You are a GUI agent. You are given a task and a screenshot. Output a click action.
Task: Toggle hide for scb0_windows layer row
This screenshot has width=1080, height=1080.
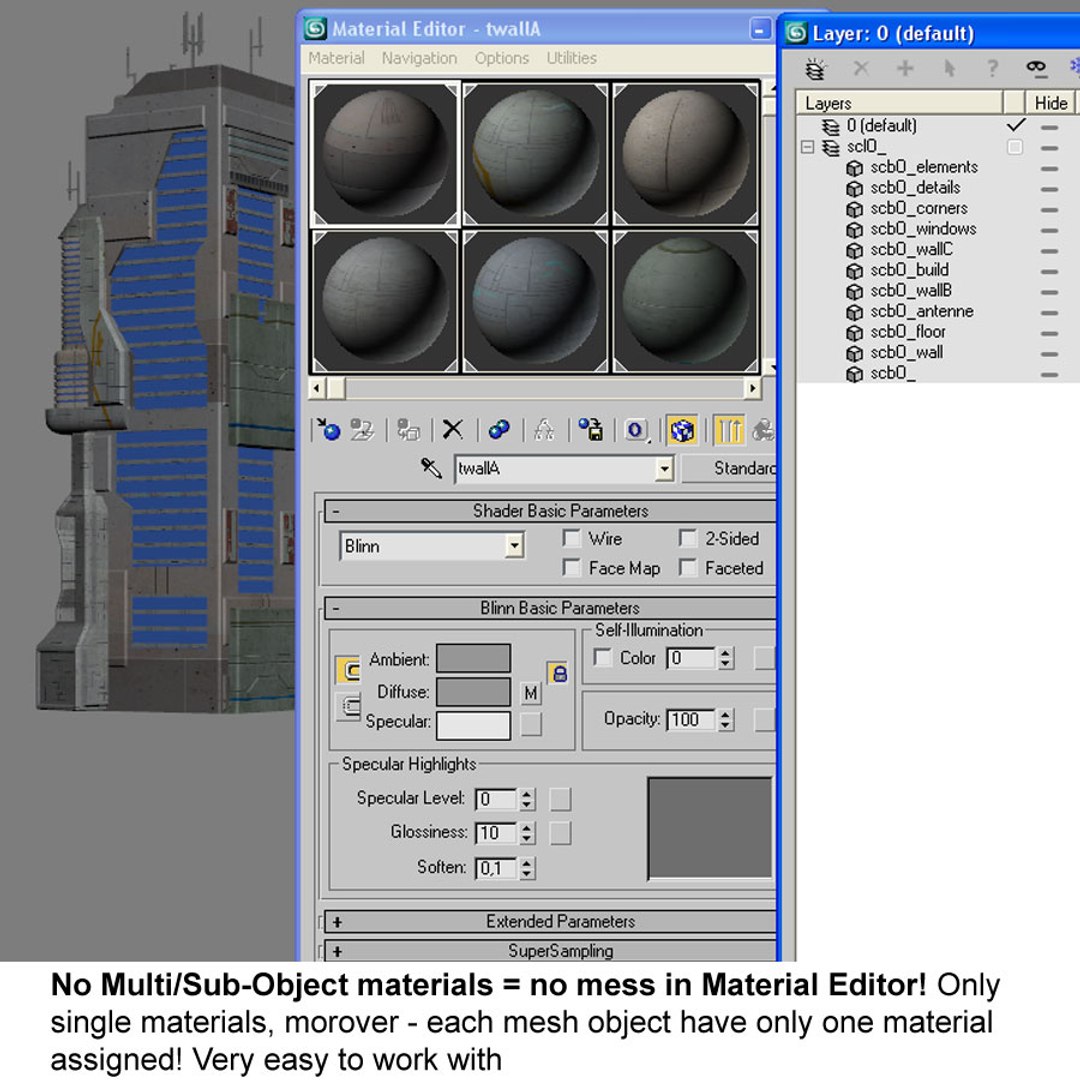click(x=1049, y=230)
